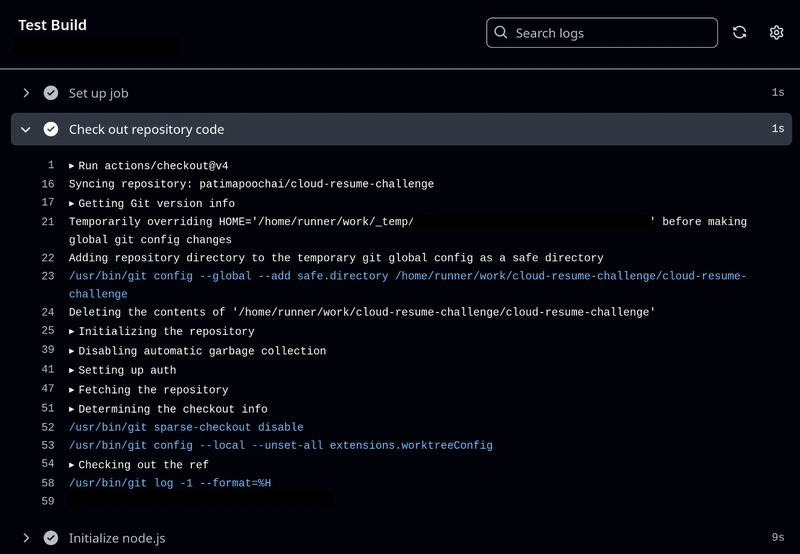
Task: Click the Search logs input field
Action: [x=602, y=33]
